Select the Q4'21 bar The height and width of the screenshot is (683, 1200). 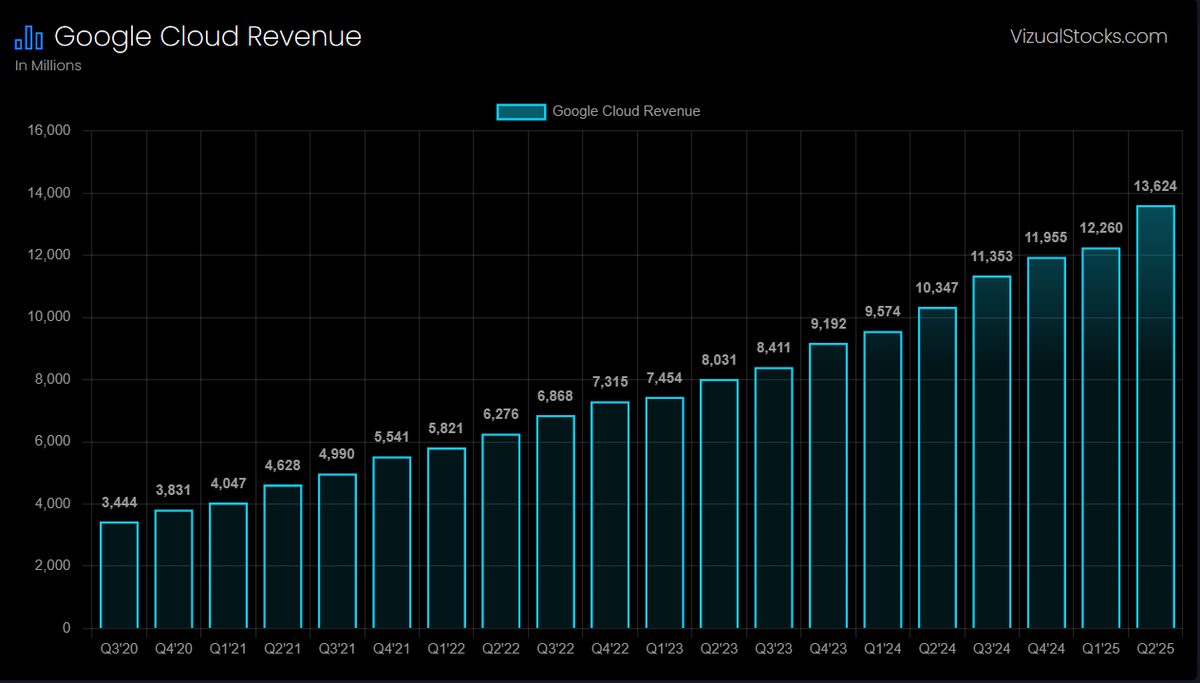[392, 543]
